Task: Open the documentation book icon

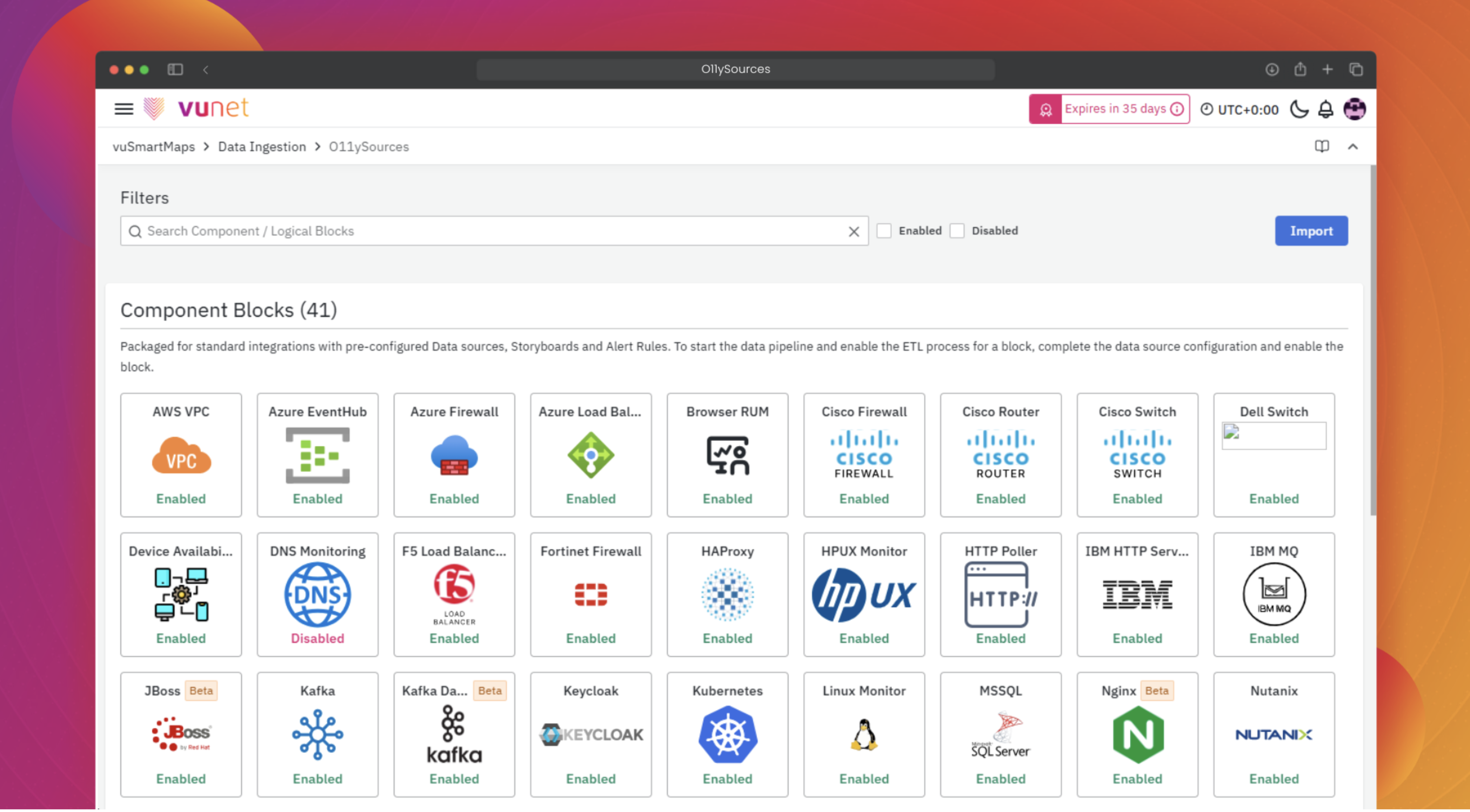Action: point(1322,146)
